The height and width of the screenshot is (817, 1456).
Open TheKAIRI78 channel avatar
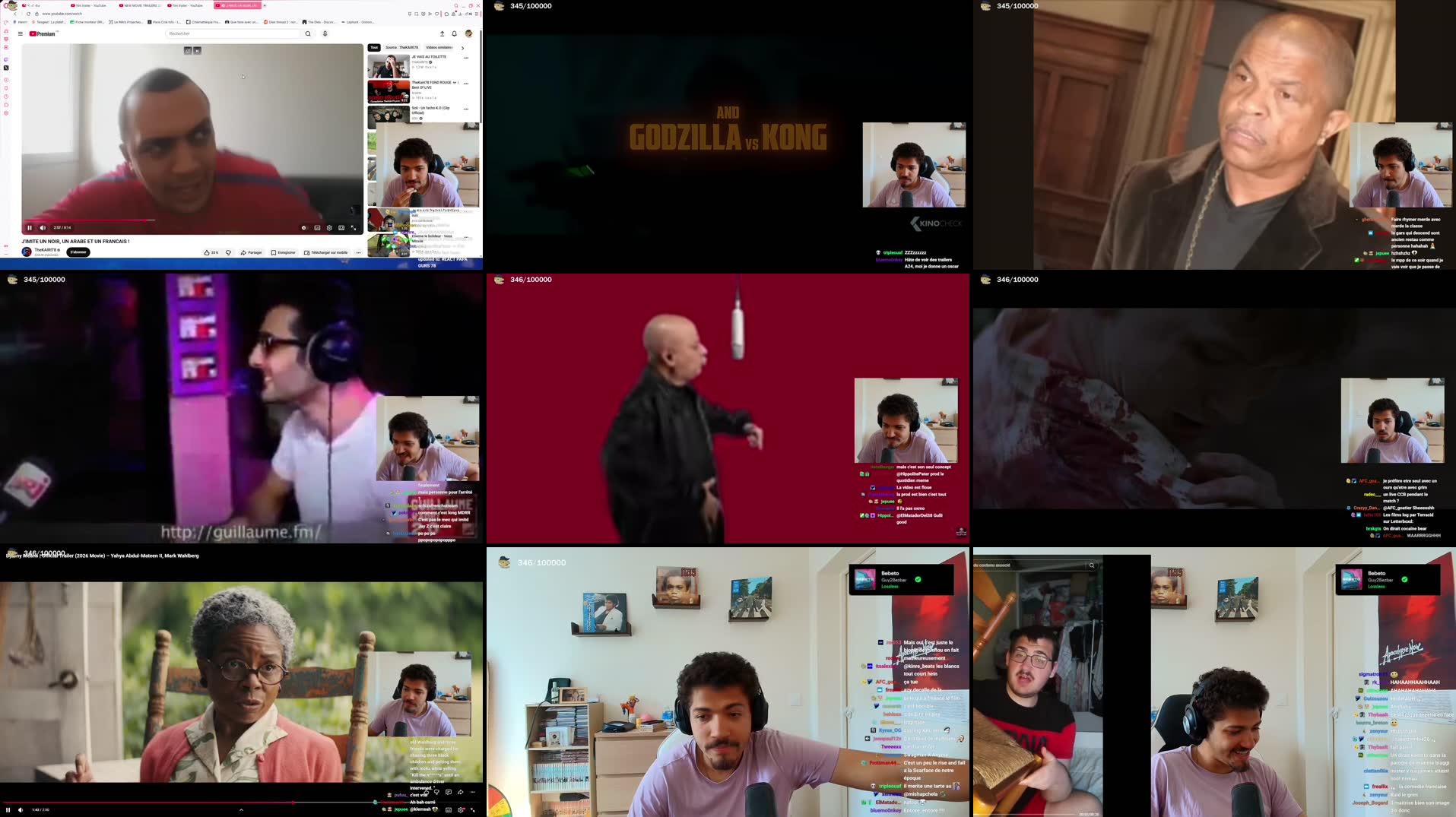coord(27,252)
